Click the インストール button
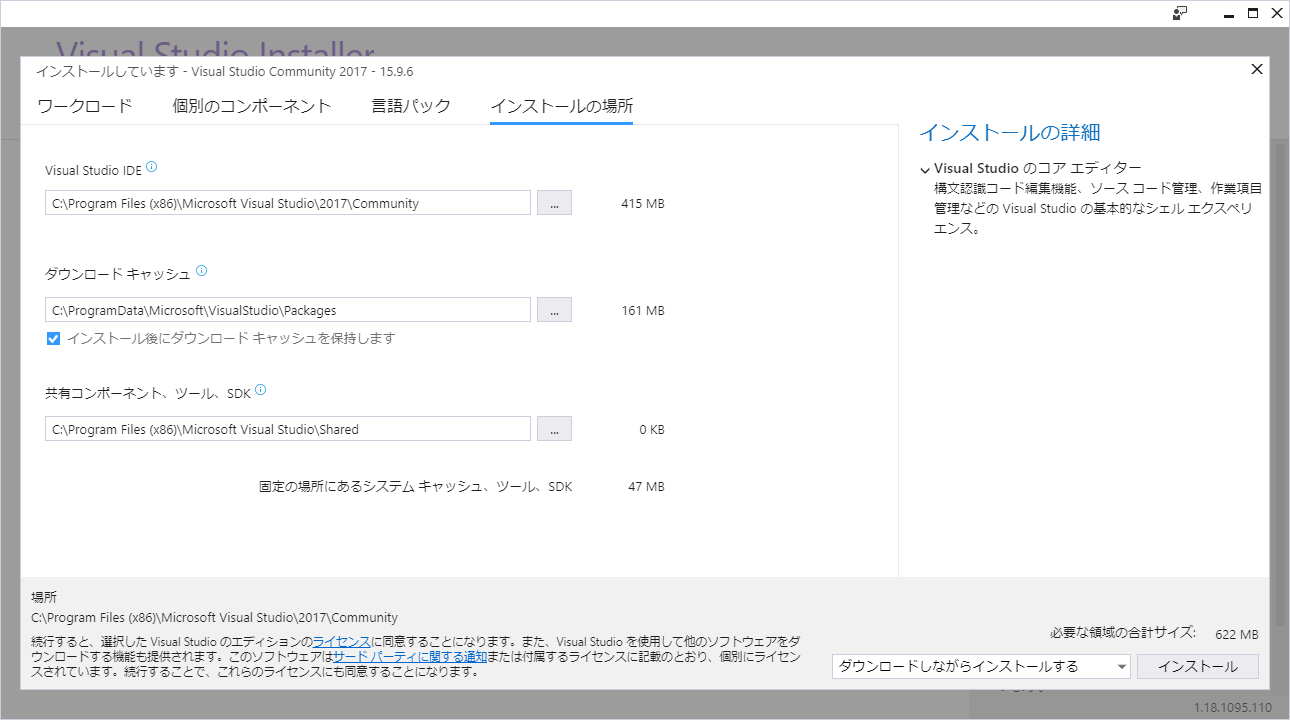Image resolution: width=1290 pixels, height=720 pixels. tap(1198, 666)
